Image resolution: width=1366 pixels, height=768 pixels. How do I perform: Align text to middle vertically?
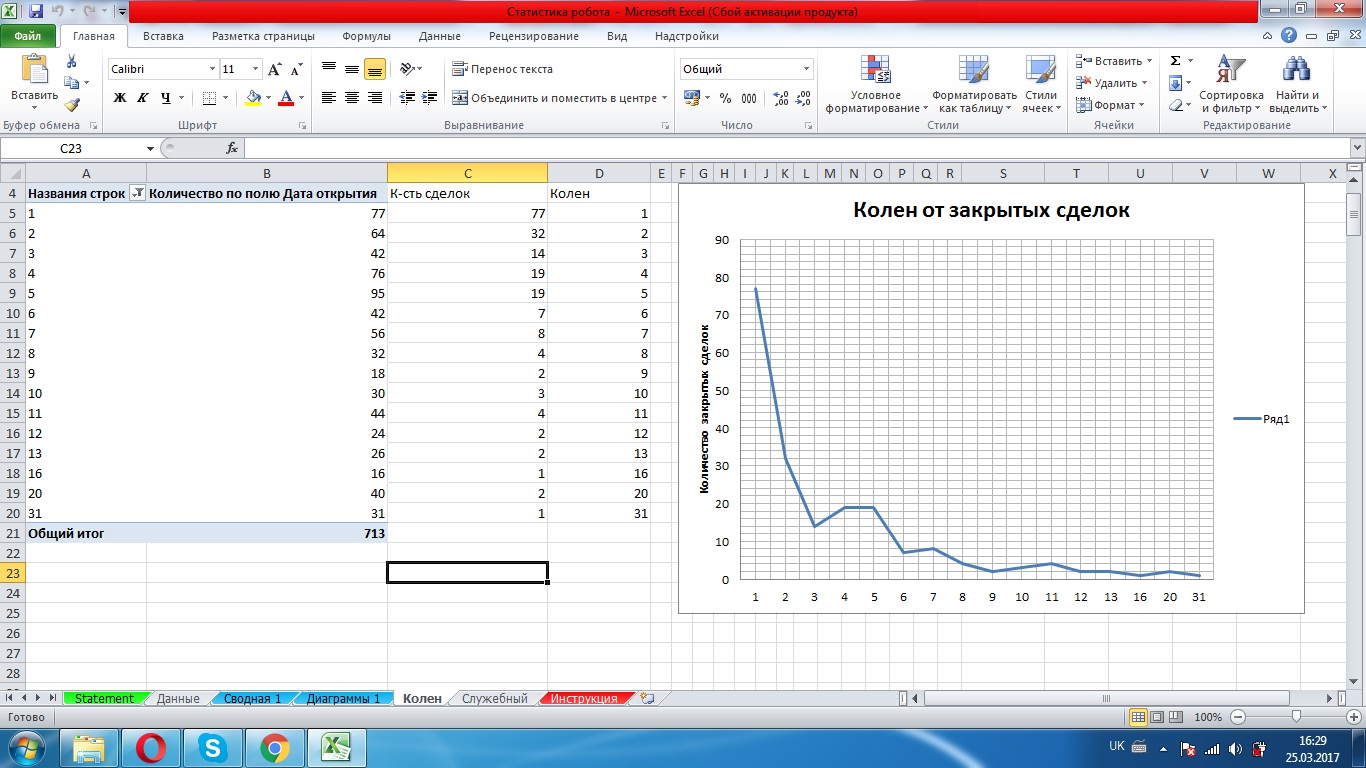click(352, 69)
